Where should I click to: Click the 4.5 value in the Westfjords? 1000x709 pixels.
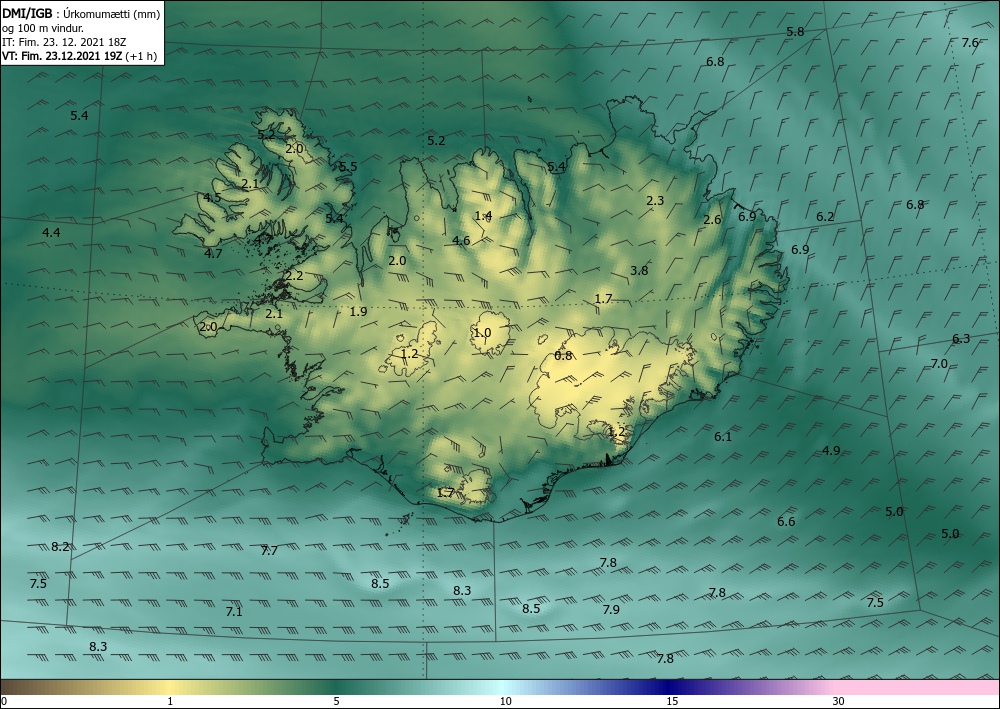click(212, 197)
